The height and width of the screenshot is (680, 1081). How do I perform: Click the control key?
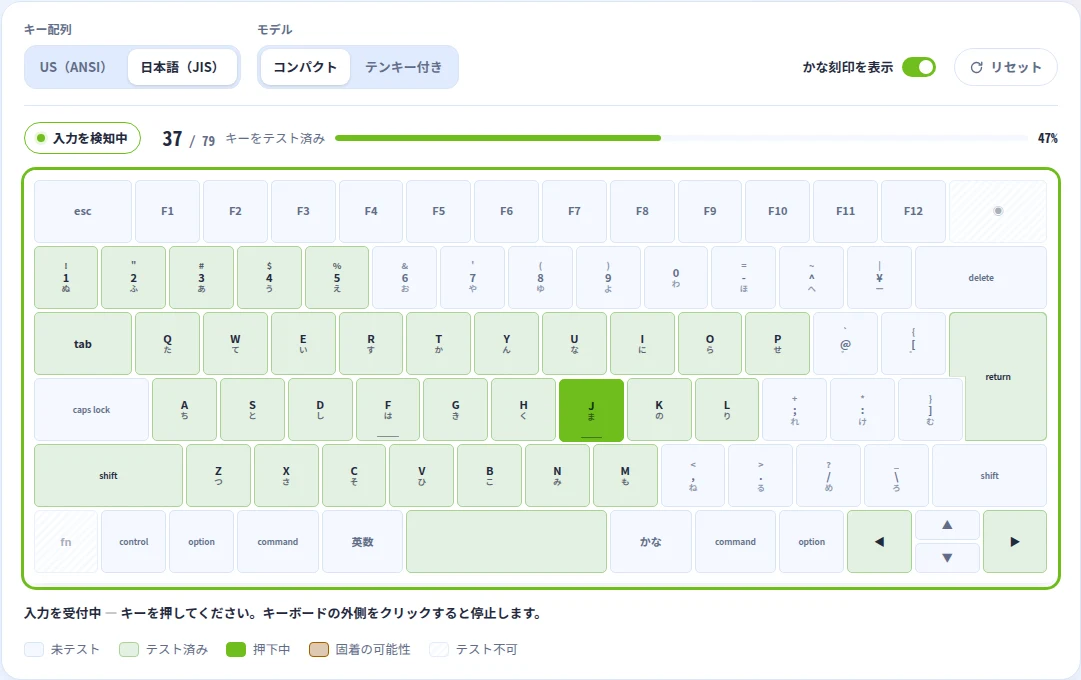click(x=134, y=541)
